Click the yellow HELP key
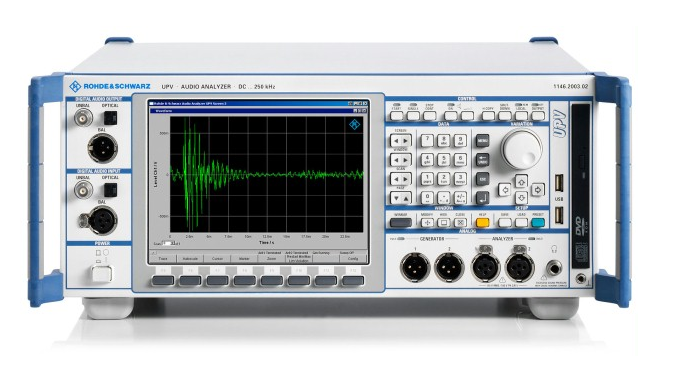This screenshot has height=365, width=678. point(482,223)
